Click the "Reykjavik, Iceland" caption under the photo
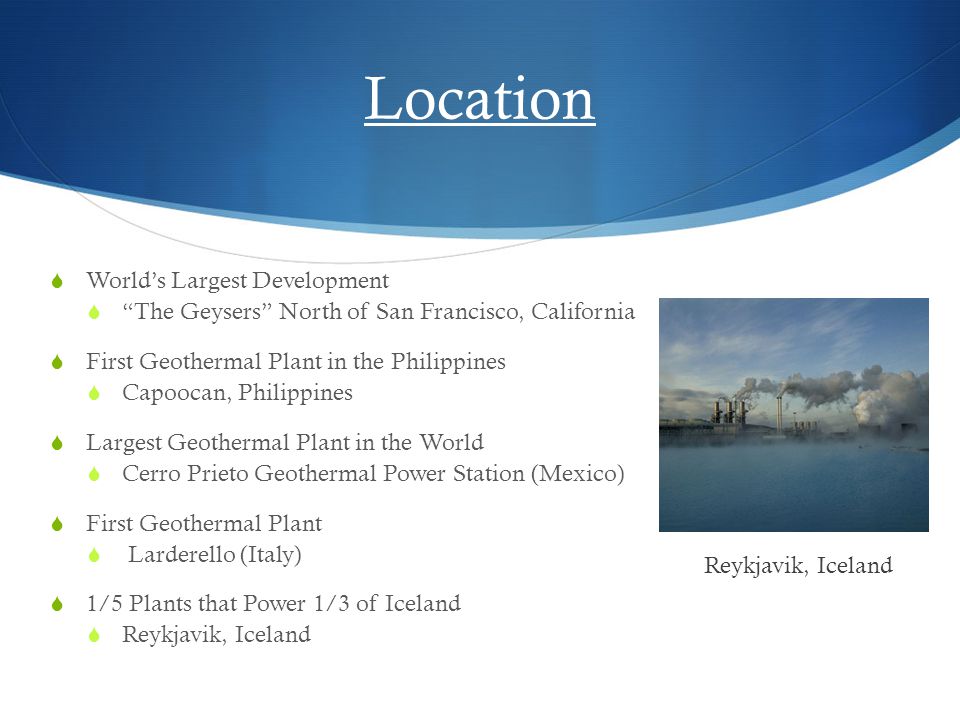This screenshot has width=960, height=720. [798, 566]
